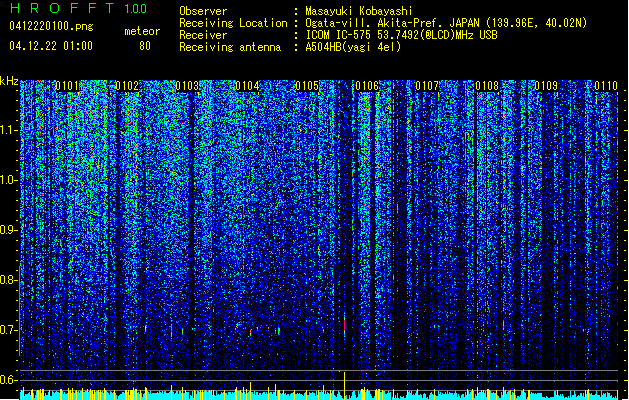Image resolution: width=629 pixels, height=400 pixels.
Task: Click the meteor count value 80
Action: coord(145,46)
